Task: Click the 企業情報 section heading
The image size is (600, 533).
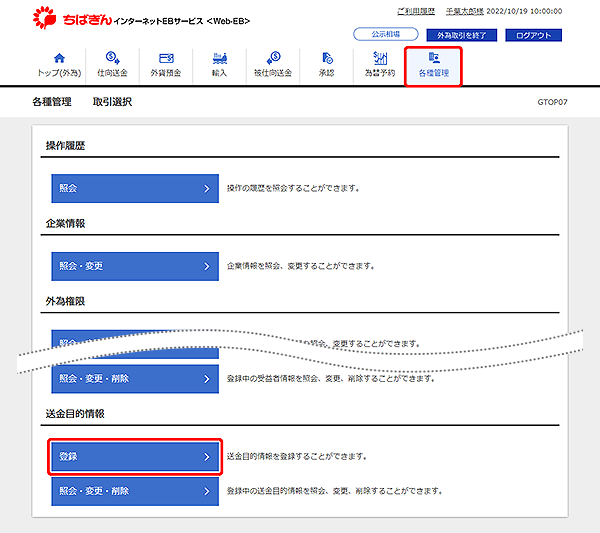Action: [x=65, y=224]
